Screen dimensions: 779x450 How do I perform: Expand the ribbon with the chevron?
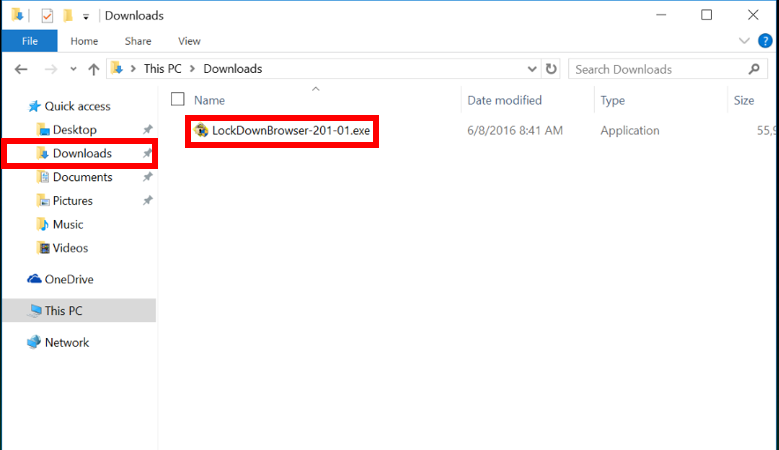click(744, 41)
